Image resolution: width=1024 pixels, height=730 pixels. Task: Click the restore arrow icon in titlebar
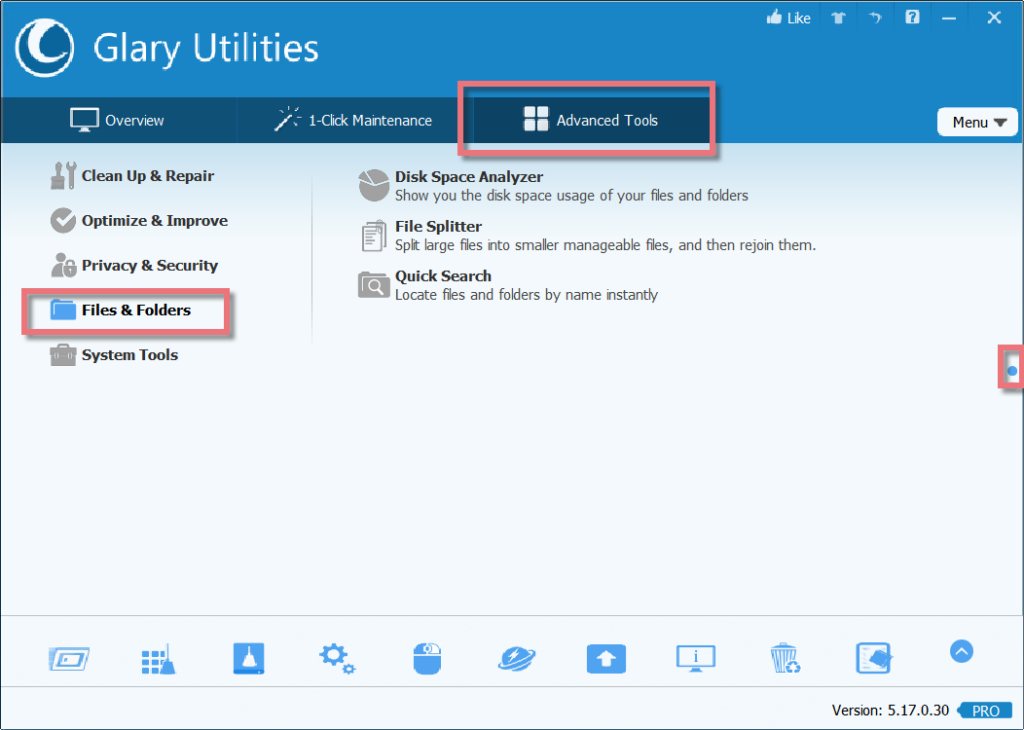point(875,16)
